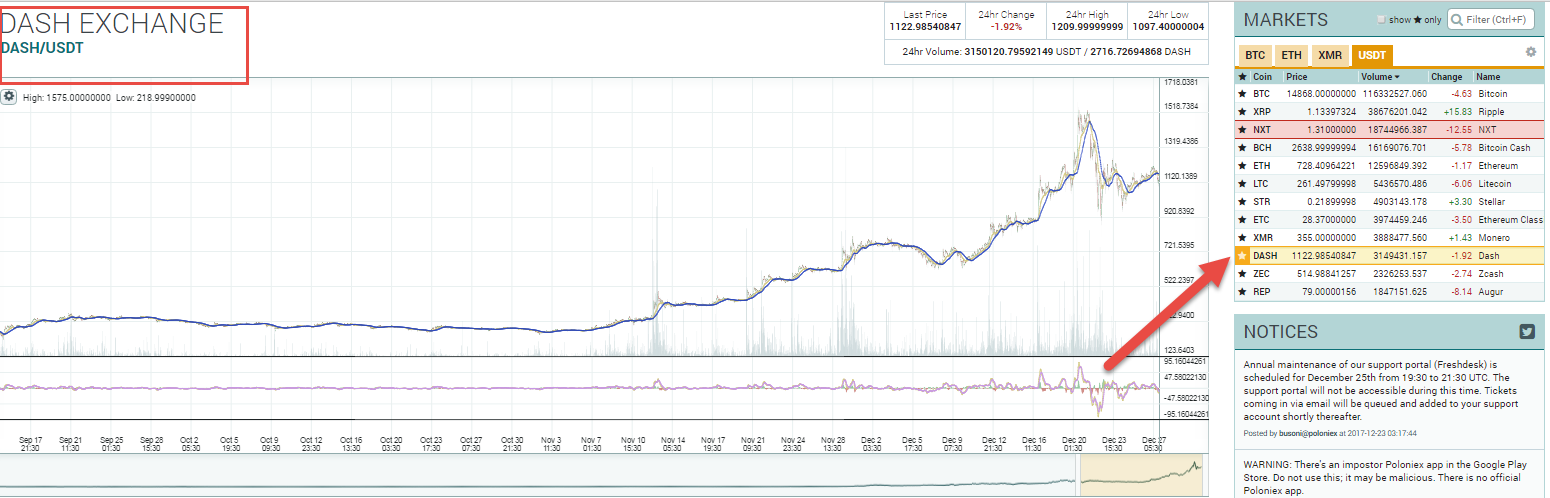Sort markets by Volume column
Screen dimensions: 1550x498
coord(1378,76)
